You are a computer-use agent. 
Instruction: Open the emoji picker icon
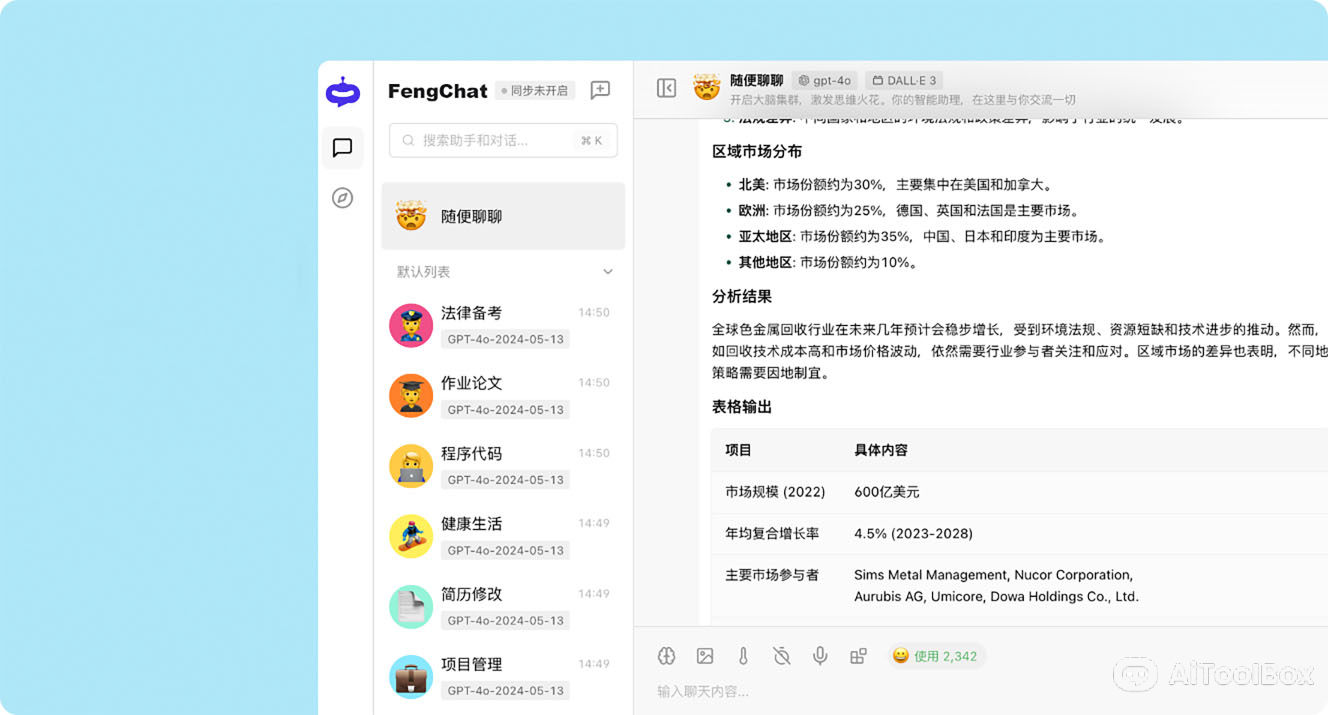point(902,655)
